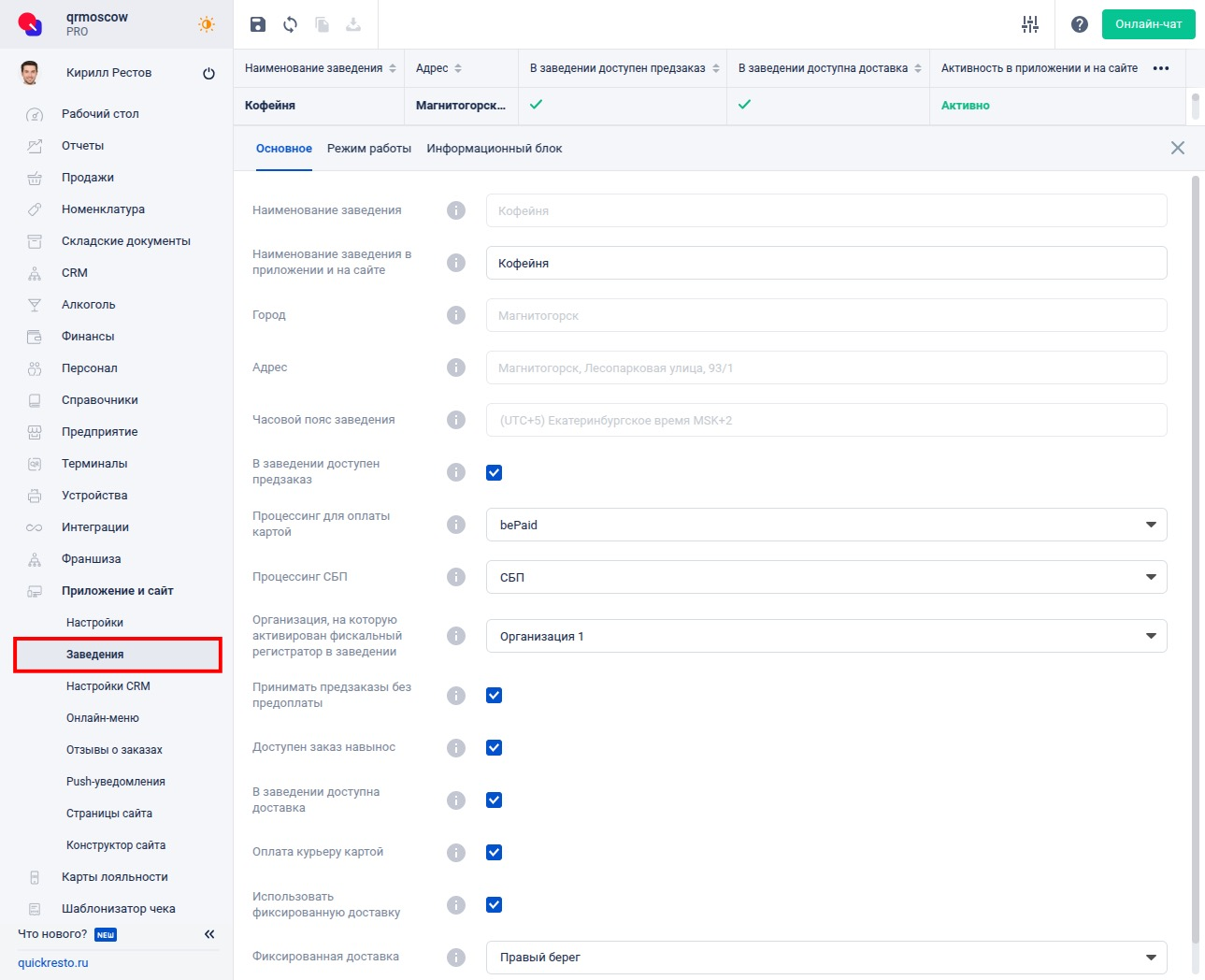Collapse Приложение и сайт sidebar section
1205x980 pixels.
click(117, 591)
